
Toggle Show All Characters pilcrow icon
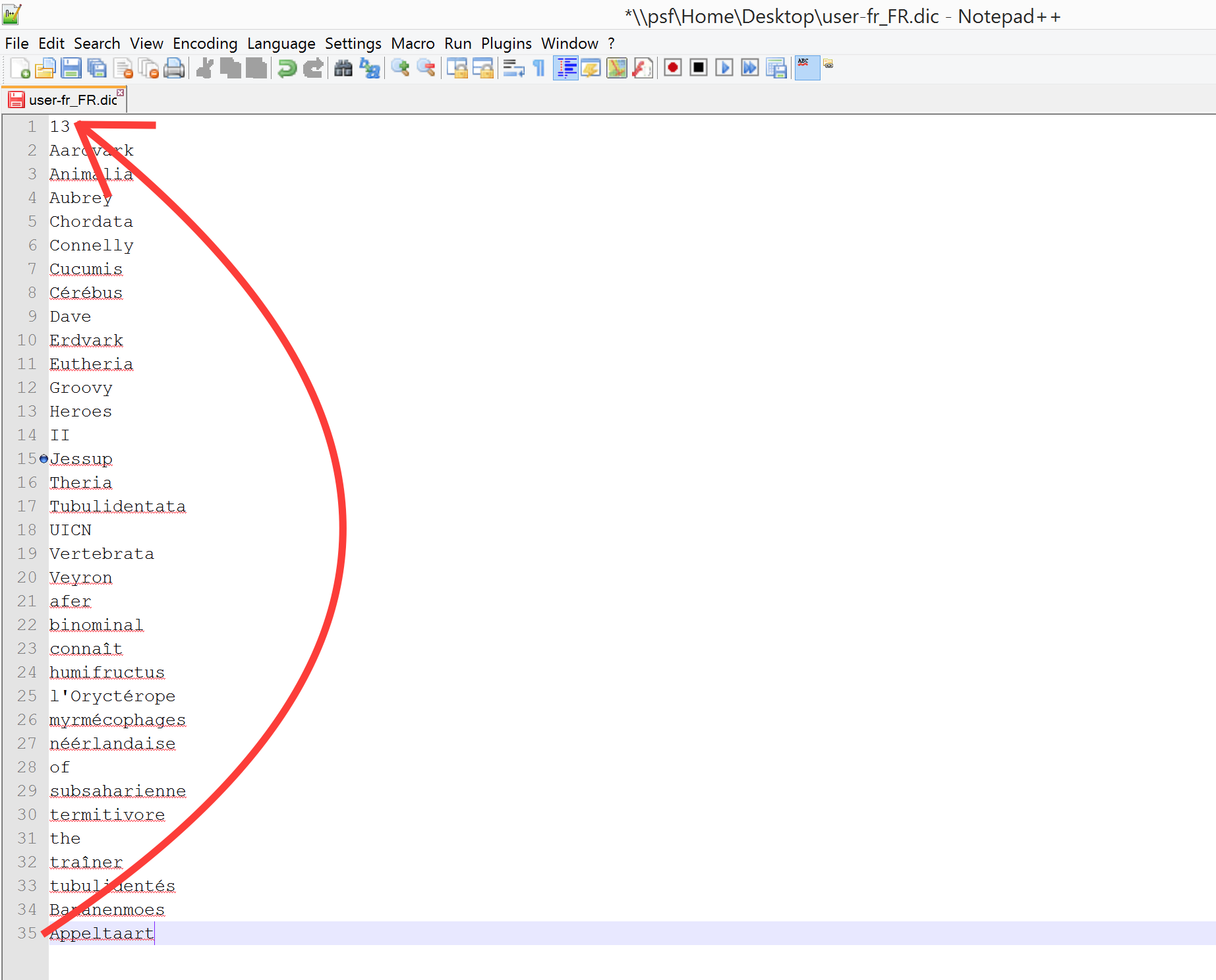click(539, 68)
